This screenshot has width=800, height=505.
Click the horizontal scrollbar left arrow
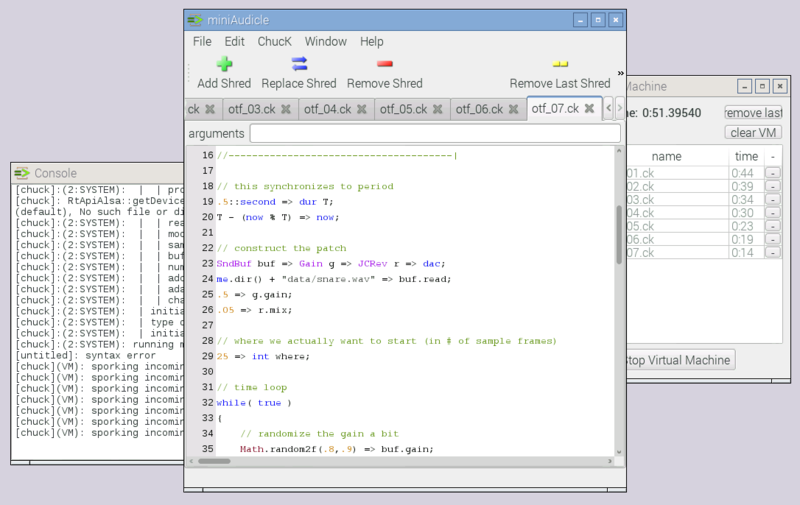[191, 461]
